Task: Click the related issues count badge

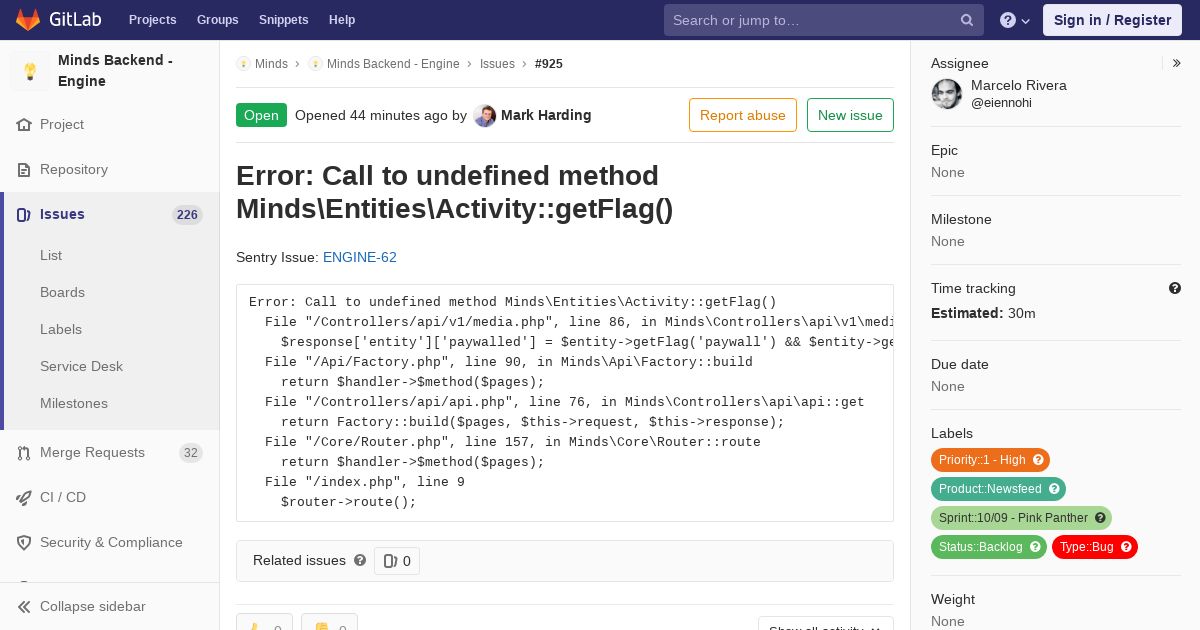Action: click(x=397, y=561)
